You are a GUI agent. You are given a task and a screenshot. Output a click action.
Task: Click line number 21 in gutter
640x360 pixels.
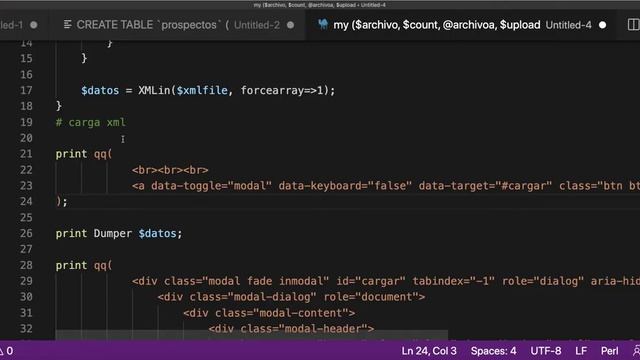point(26,154)
